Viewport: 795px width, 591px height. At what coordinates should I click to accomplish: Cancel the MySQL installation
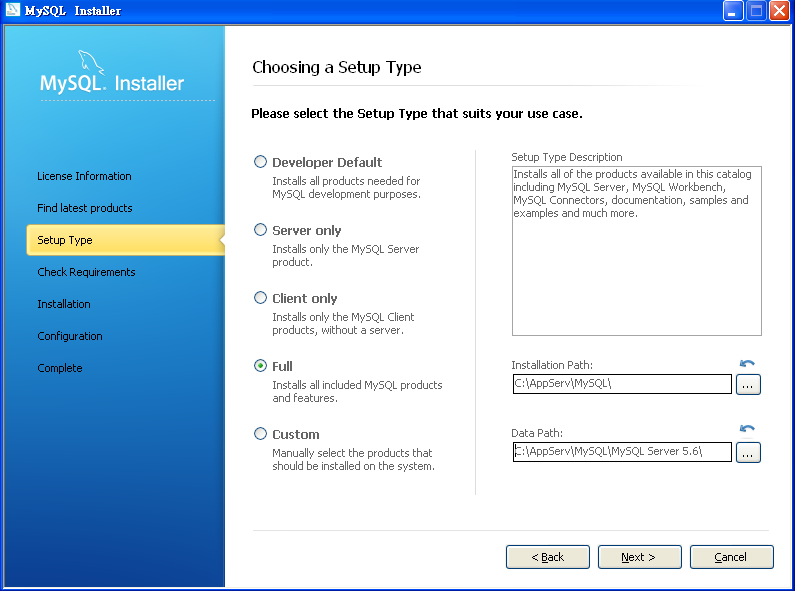click(x=732, y=557)
